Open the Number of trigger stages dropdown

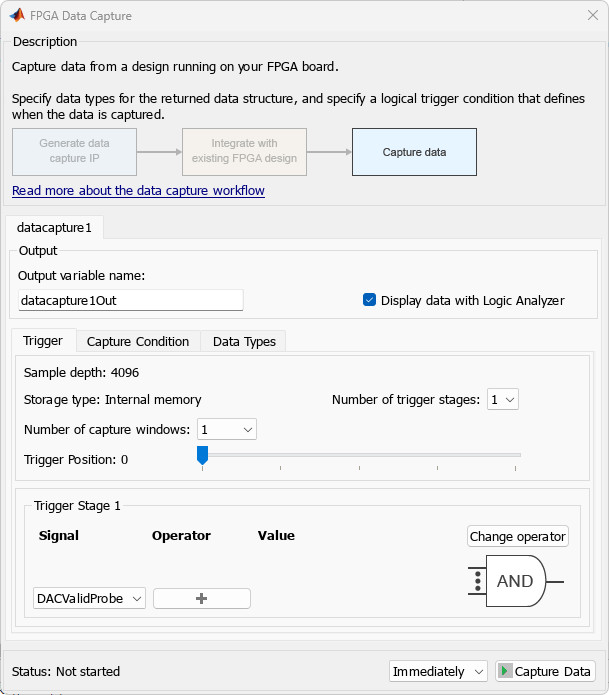pos(502,400)
